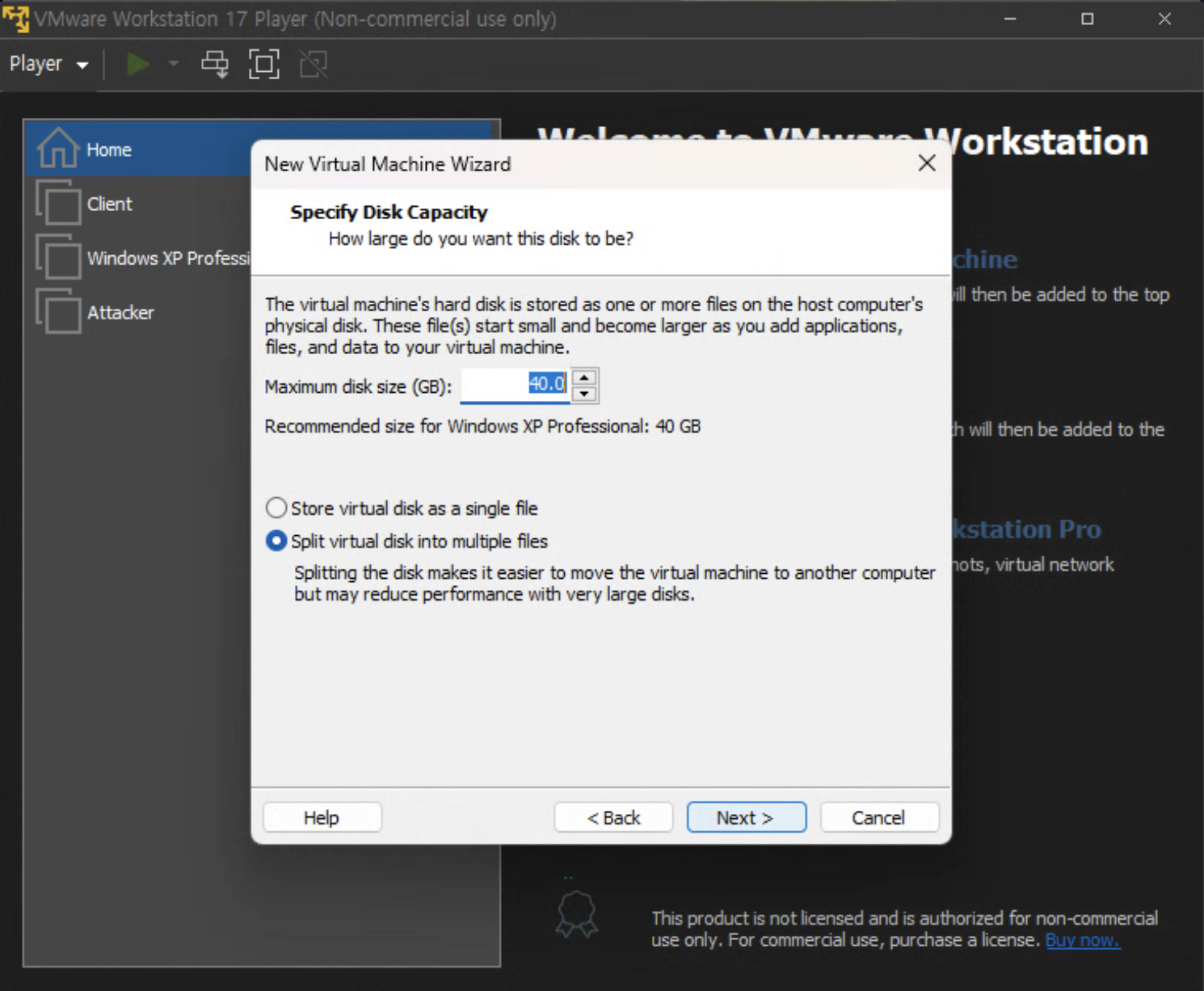Image resolution: width=1204 pixels, height=991 pixels.
Task: Click the Home house icon
Action: pos(58,148)
